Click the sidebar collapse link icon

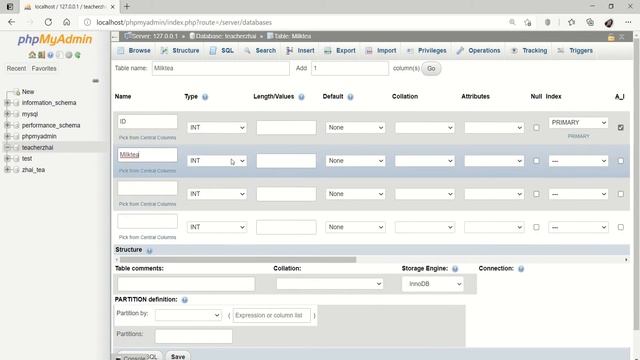[96, 81]
